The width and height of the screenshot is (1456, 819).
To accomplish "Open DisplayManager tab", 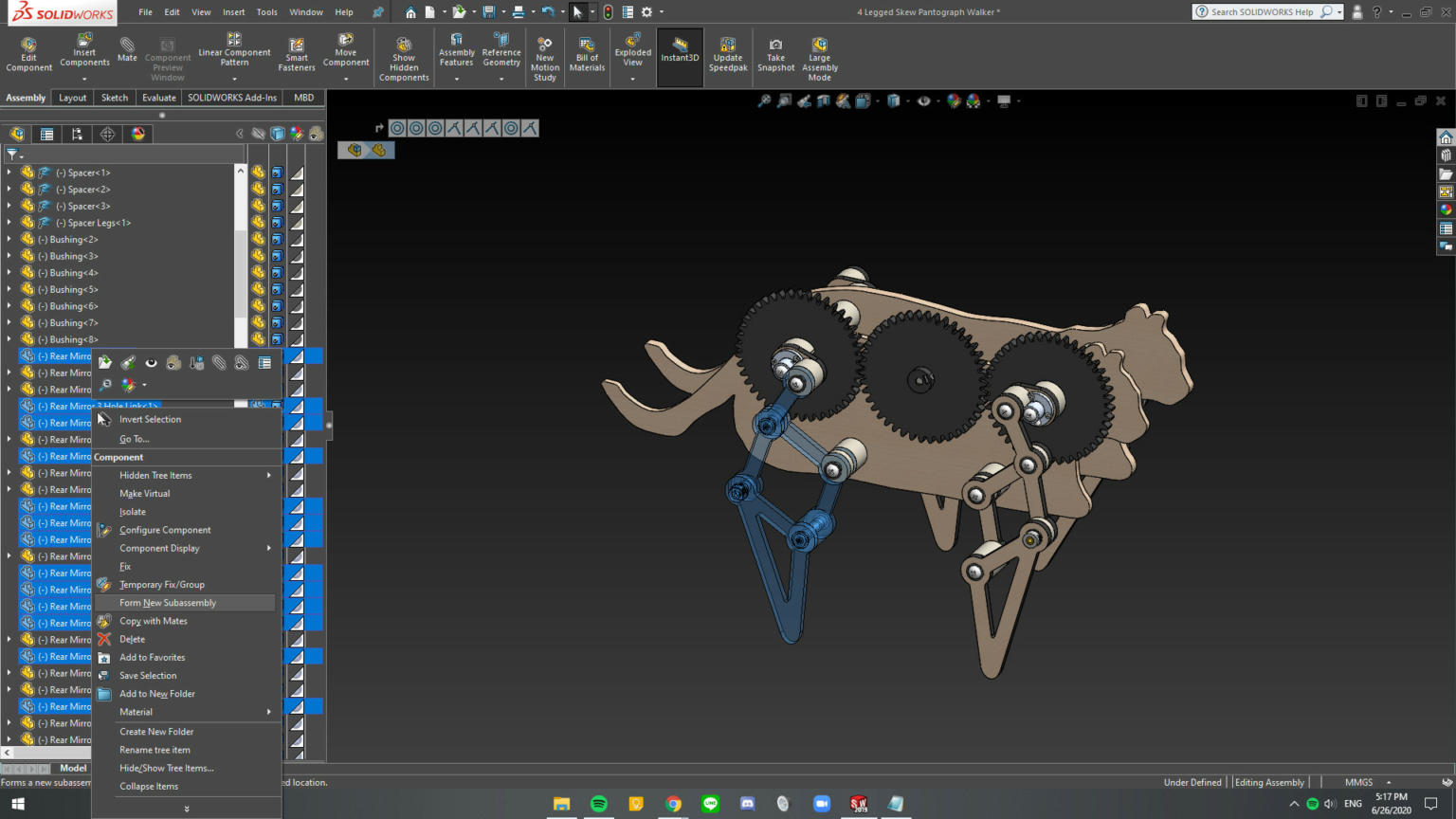I will pyautogui.click(x=138, y=134).
